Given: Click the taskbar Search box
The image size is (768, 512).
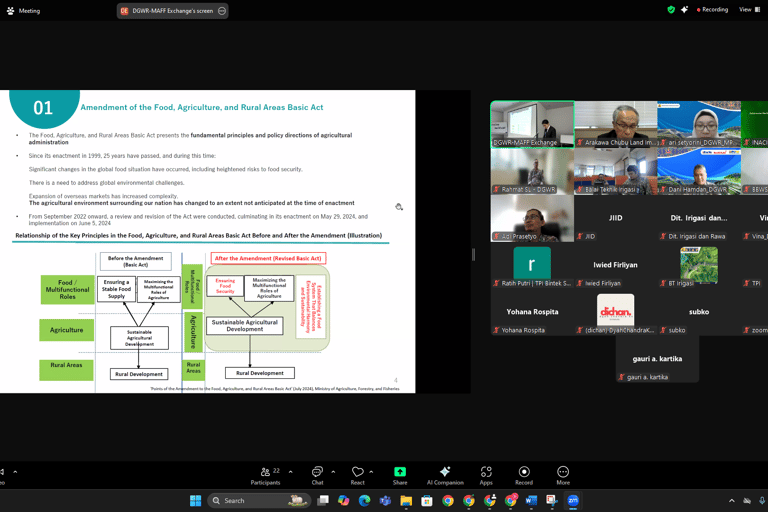Looking at the screenshot, I should coord(260,500).
